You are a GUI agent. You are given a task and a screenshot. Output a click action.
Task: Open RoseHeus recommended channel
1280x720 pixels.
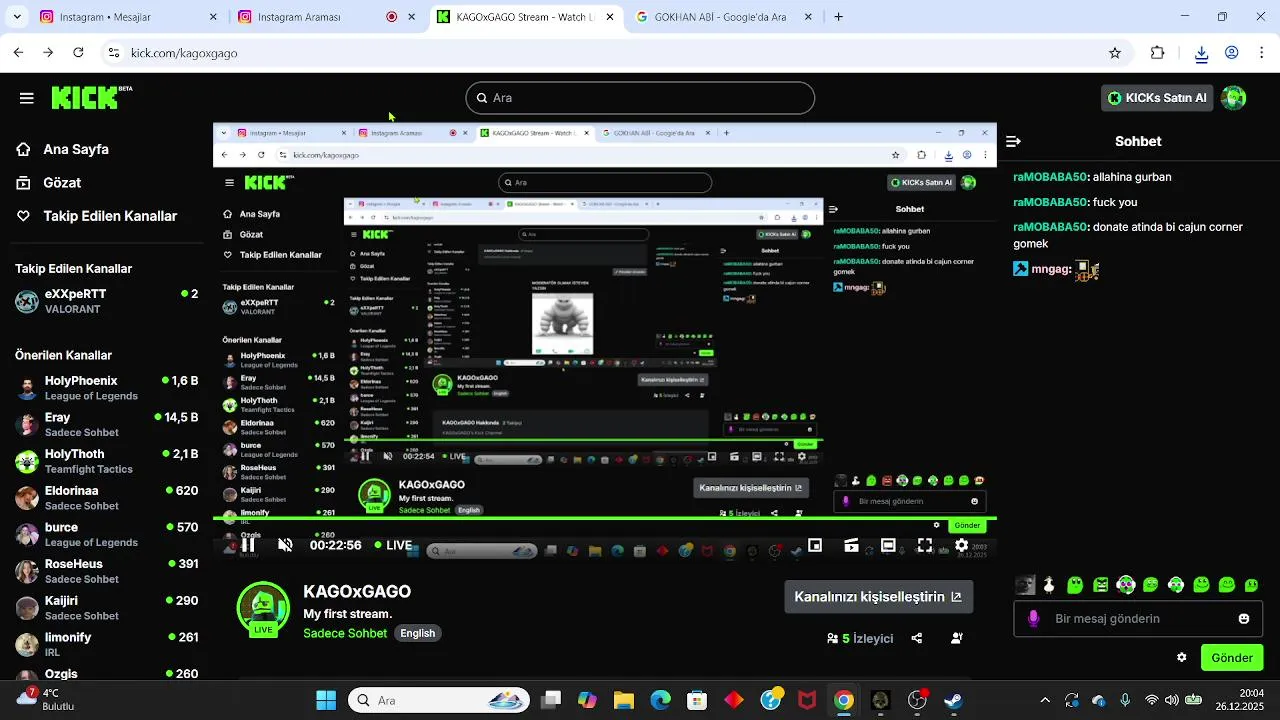(106, 571)
